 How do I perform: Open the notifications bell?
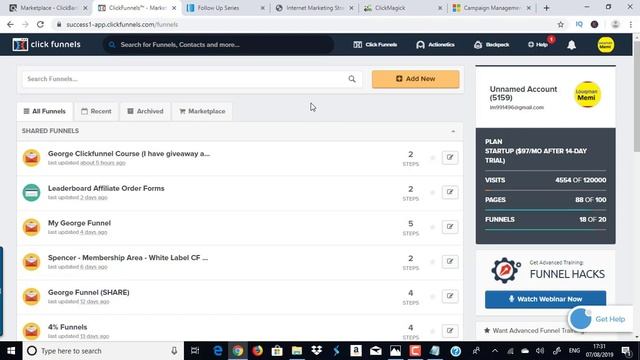(x=571, y=45)
